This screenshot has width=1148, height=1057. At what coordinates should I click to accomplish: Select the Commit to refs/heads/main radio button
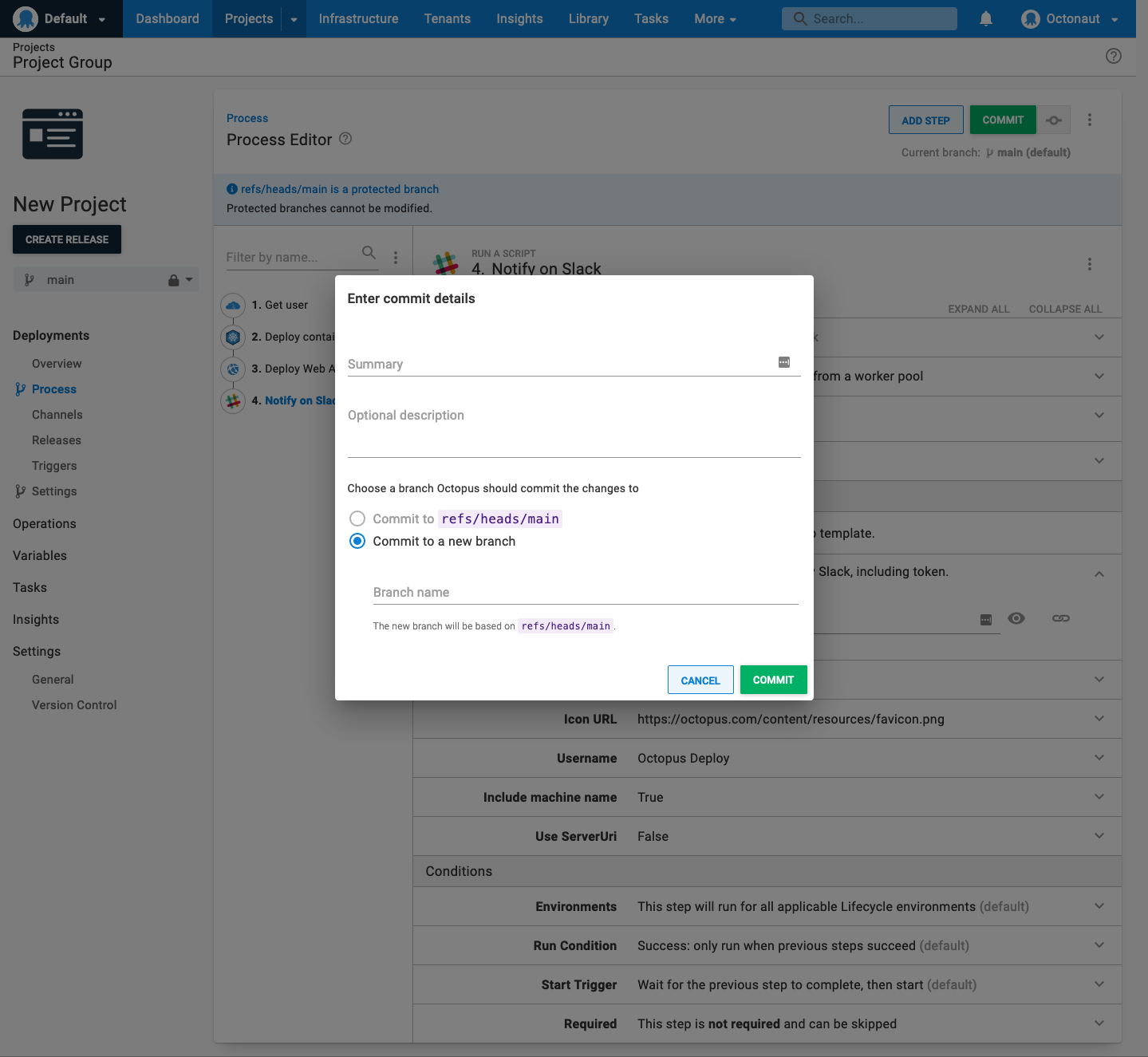coord(357,519)
